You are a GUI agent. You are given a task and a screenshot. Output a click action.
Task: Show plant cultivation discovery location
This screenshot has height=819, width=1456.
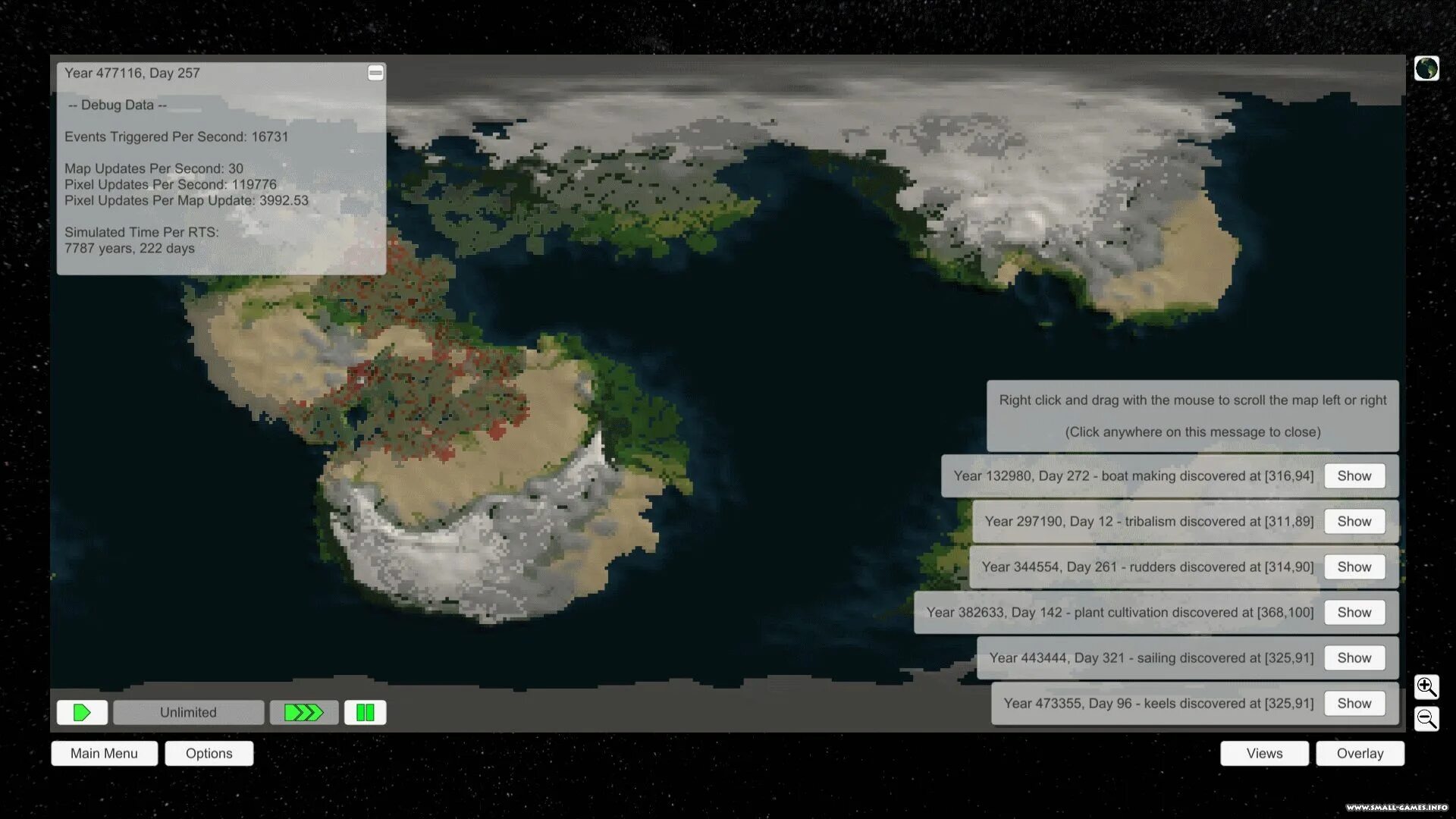[1354, 612]
